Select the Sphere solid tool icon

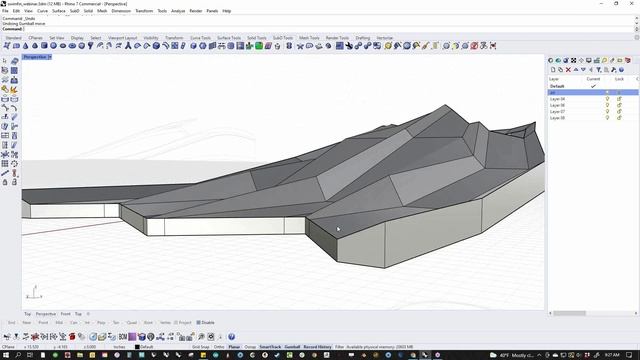53,46
